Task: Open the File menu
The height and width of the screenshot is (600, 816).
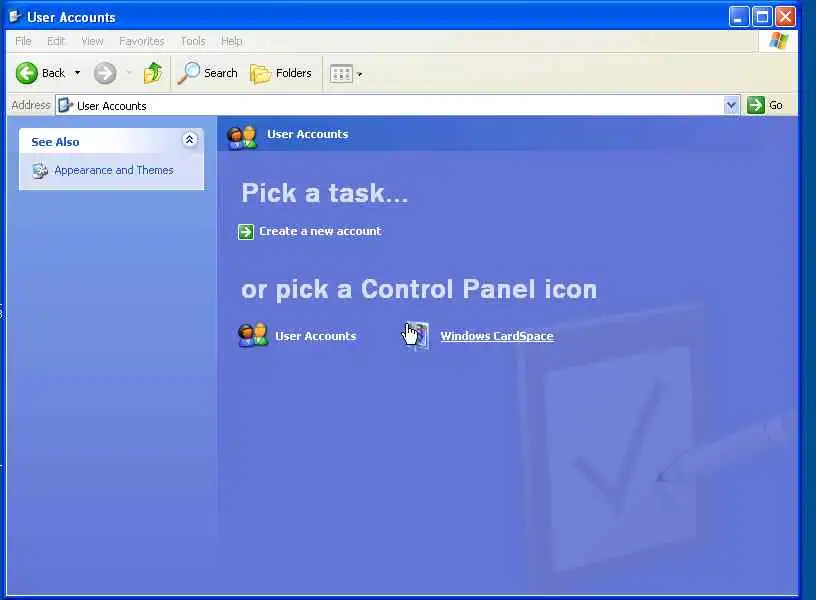Action: (23, 41)
